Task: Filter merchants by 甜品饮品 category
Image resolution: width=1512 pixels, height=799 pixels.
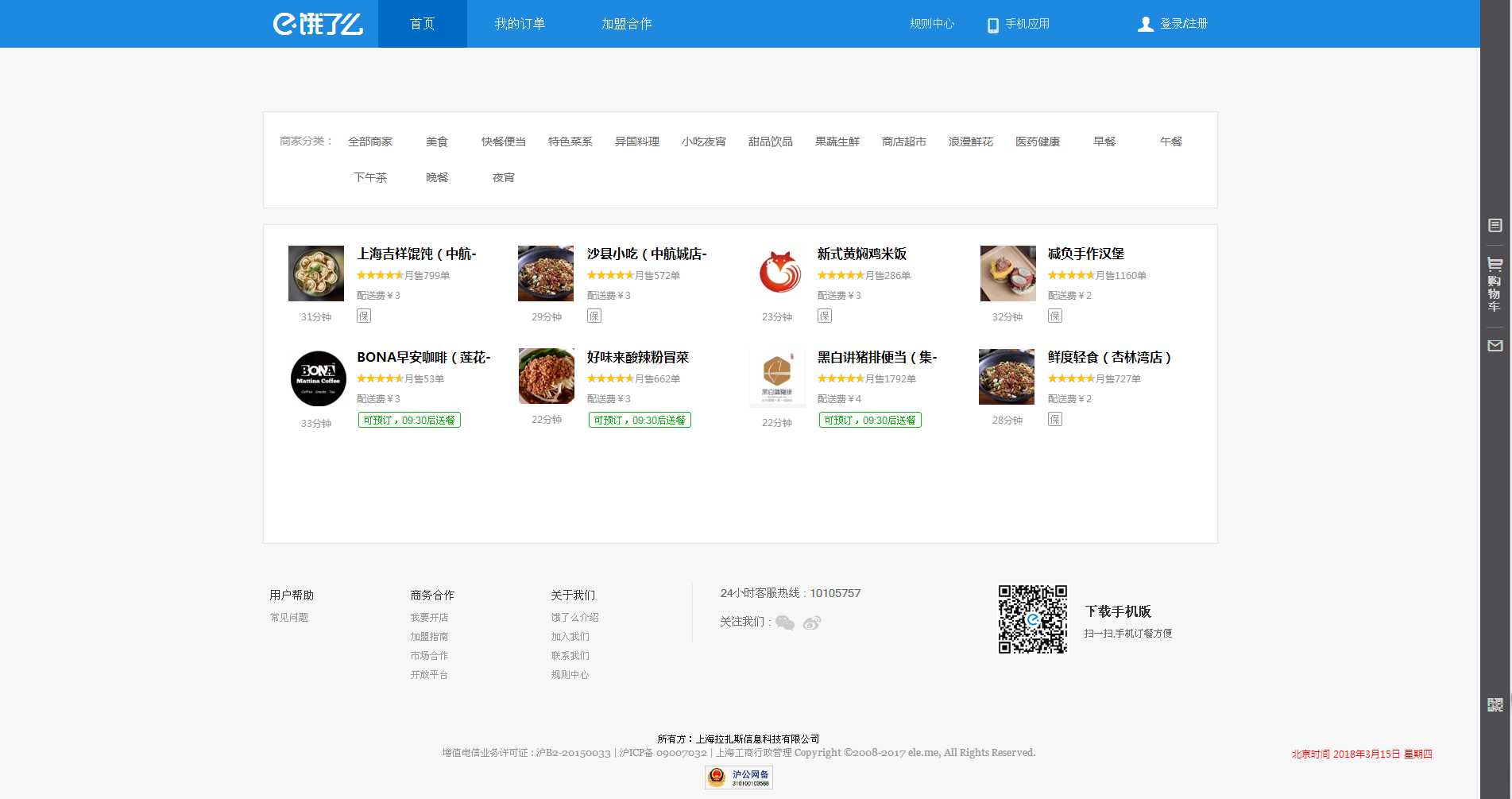Action: click(770, 142)
